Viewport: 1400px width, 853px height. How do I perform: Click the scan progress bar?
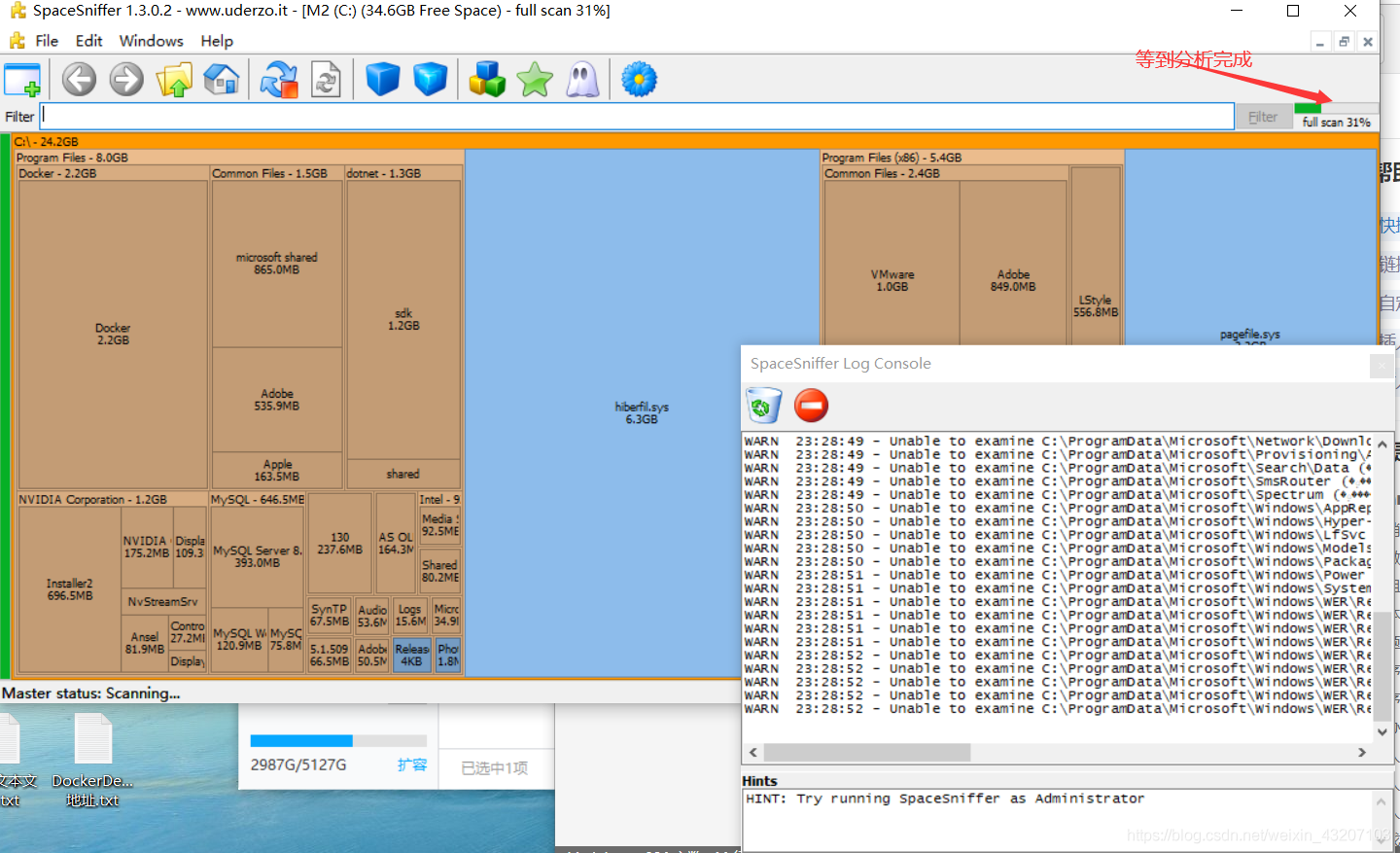1336,108
